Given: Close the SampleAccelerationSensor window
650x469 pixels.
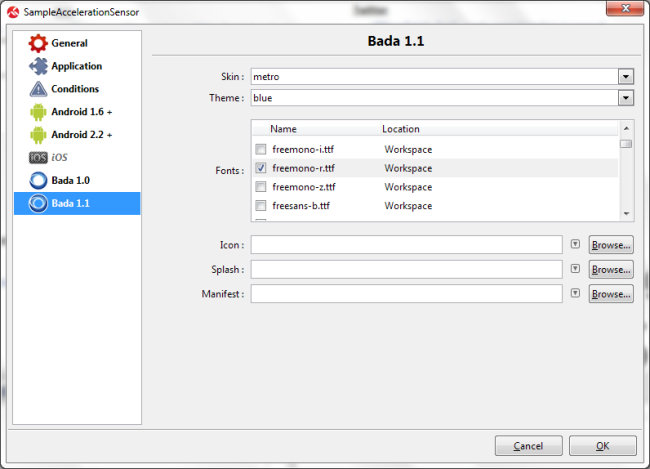Looking at the screenshot, I should 626,8.
